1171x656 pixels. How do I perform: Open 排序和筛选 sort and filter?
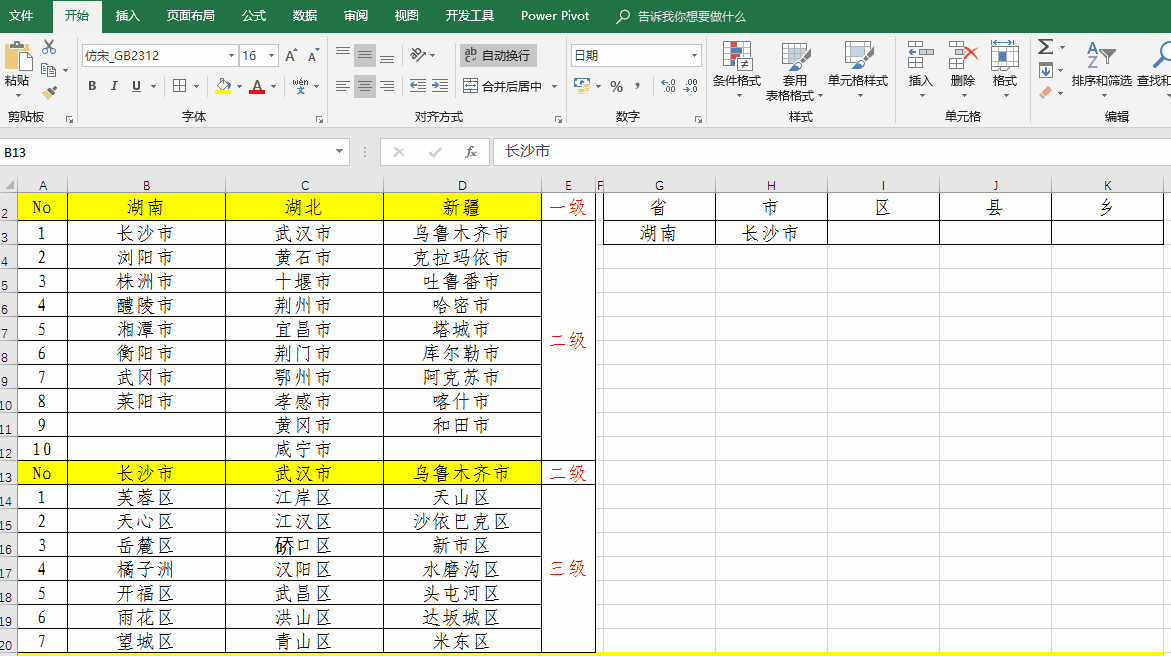(x=1101, y=70)
